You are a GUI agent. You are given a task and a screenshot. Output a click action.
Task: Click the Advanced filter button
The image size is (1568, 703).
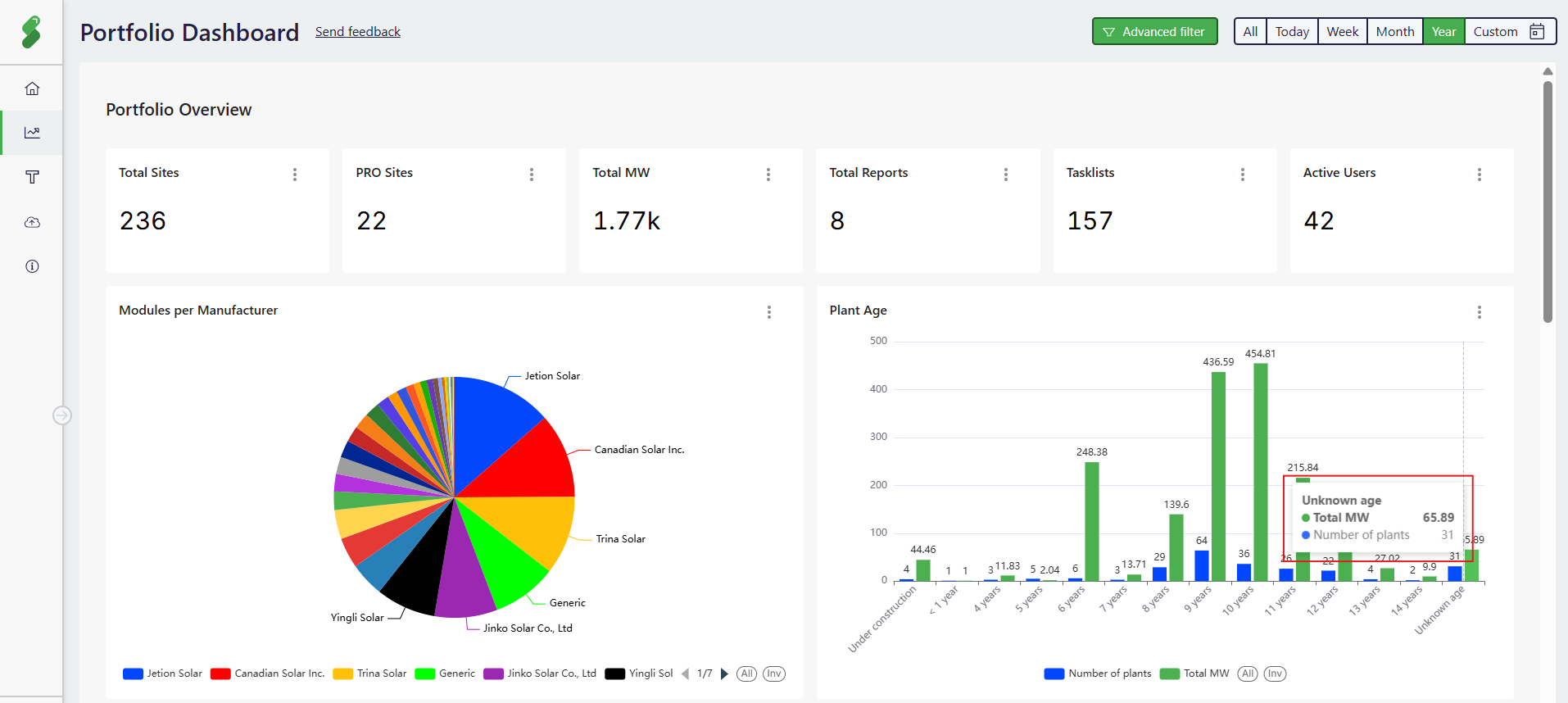tap(1154, 32)
